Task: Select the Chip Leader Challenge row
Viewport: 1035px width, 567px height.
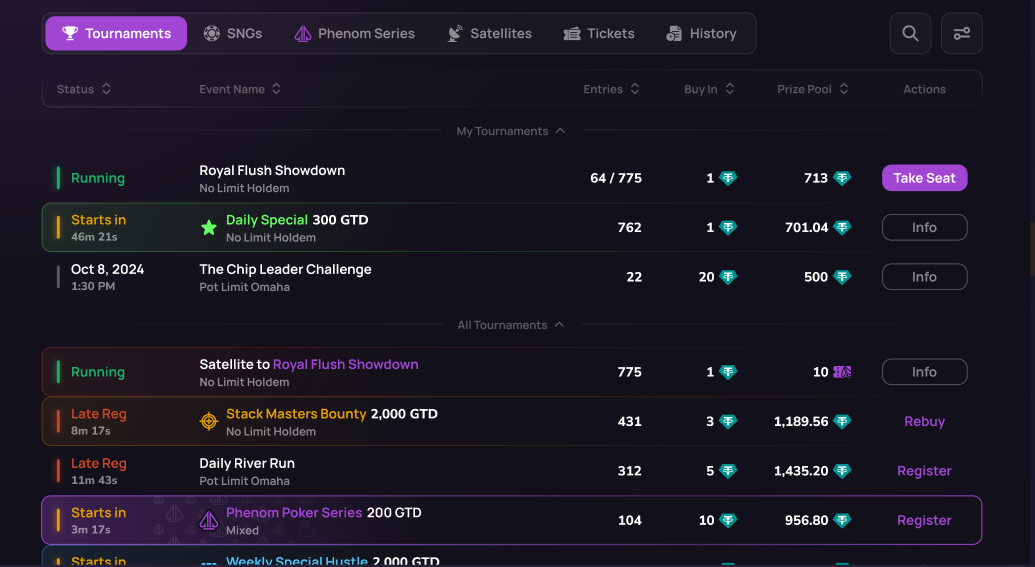Action: point(400,277)
